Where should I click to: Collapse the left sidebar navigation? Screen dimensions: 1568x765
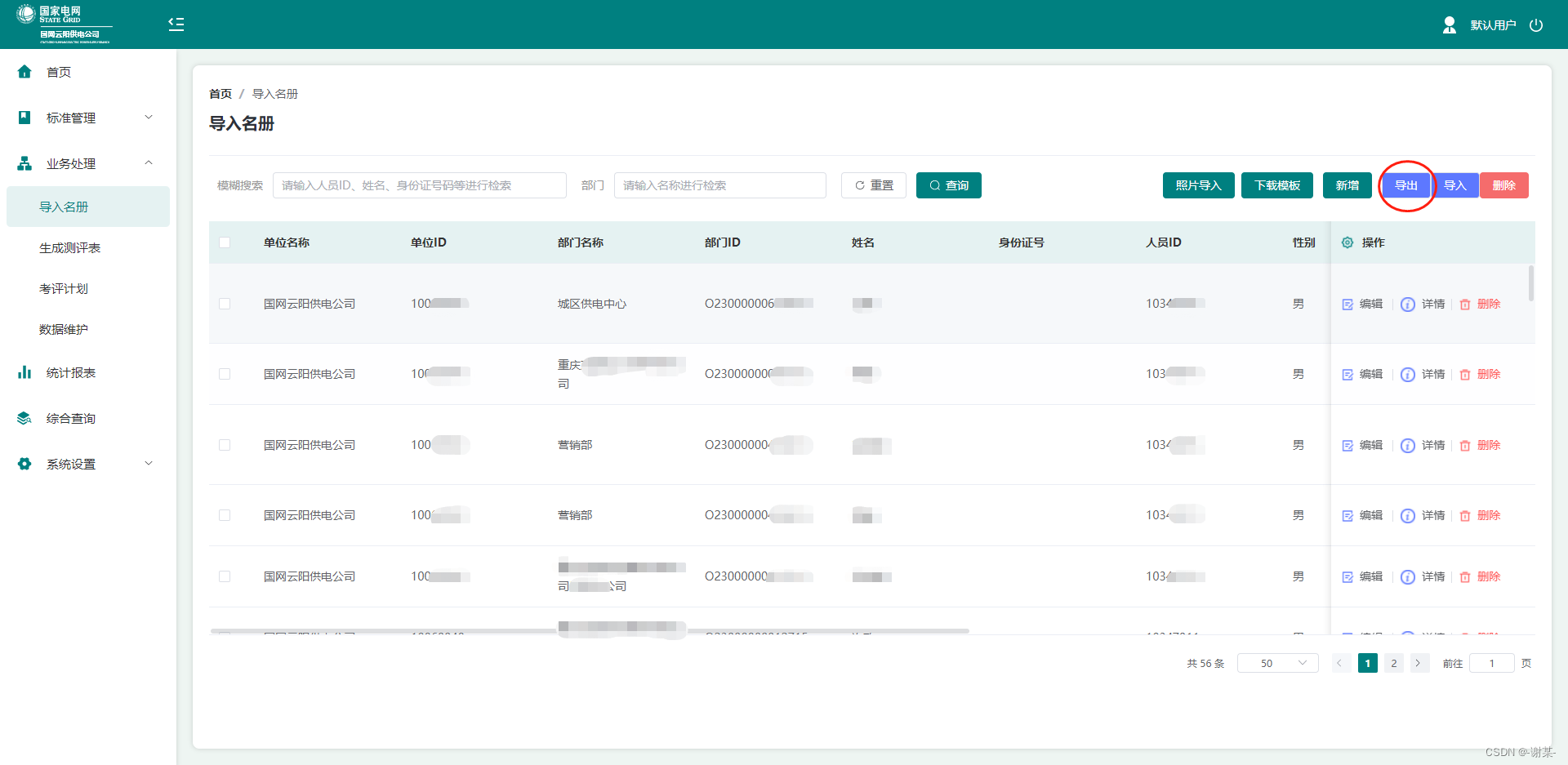pos(176,24)
